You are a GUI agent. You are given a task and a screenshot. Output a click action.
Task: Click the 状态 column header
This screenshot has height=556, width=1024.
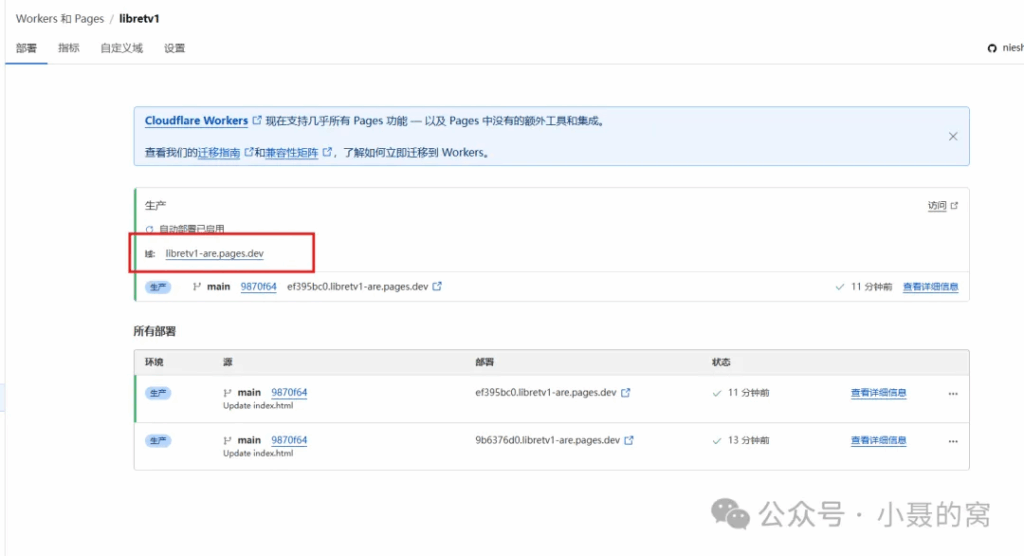(x=721, y=362)
